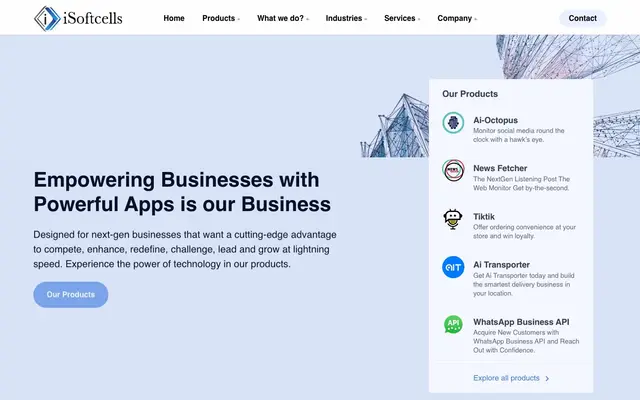Expand the Company dropdown menu
Image resolution: width=640 pixels, height=400 pixels.
pyautogui.click(x=457, y=18)
